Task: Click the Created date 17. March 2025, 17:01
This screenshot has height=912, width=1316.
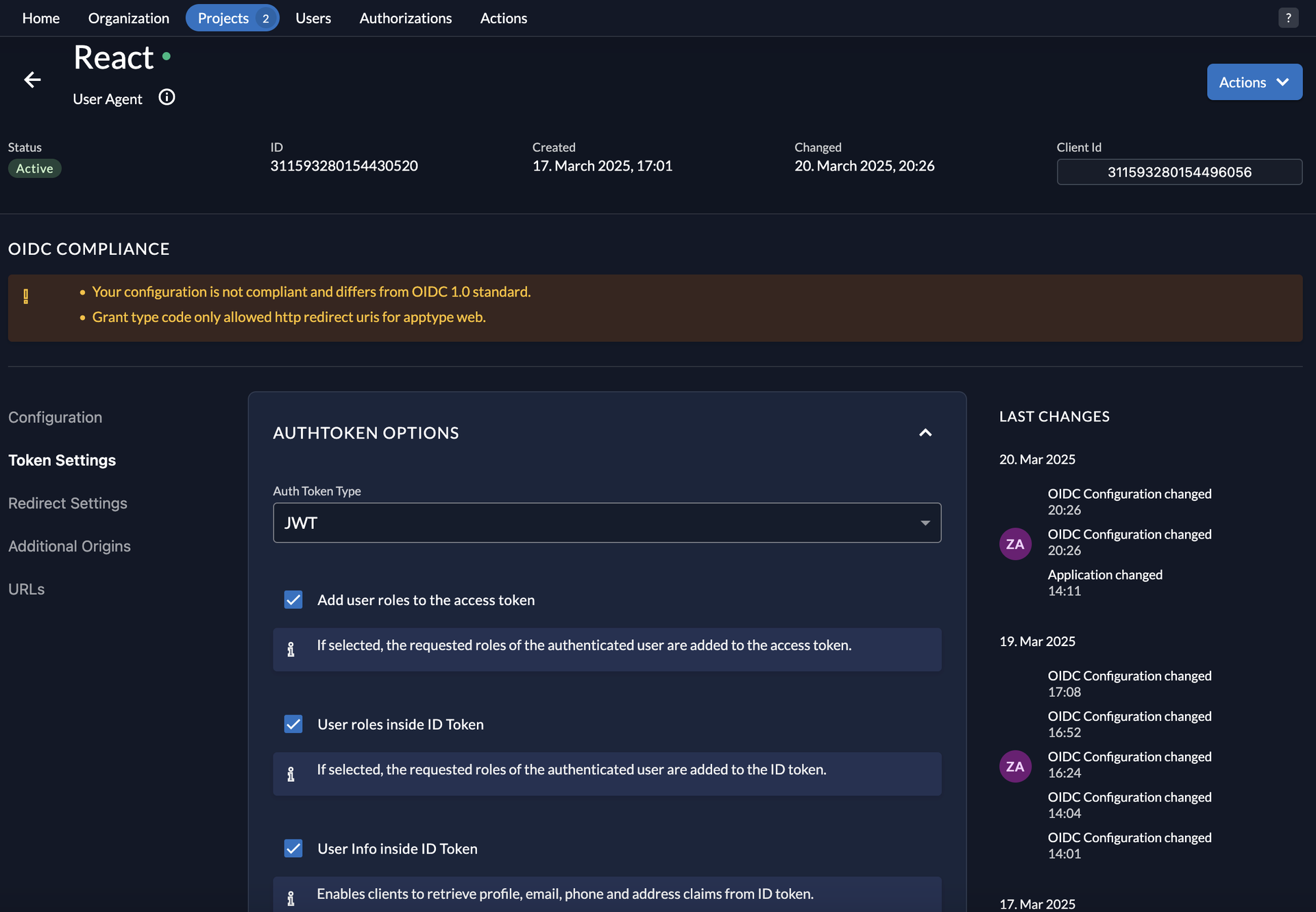Action: [x=602, y=166]
